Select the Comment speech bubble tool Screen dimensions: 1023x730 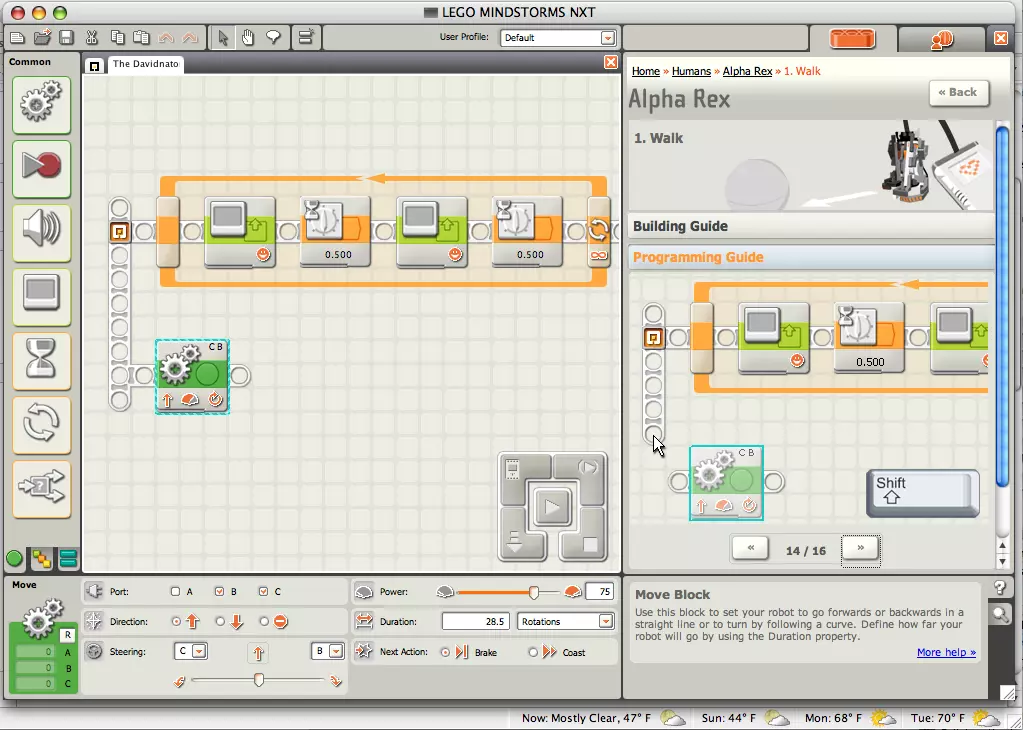click(273, 38)
